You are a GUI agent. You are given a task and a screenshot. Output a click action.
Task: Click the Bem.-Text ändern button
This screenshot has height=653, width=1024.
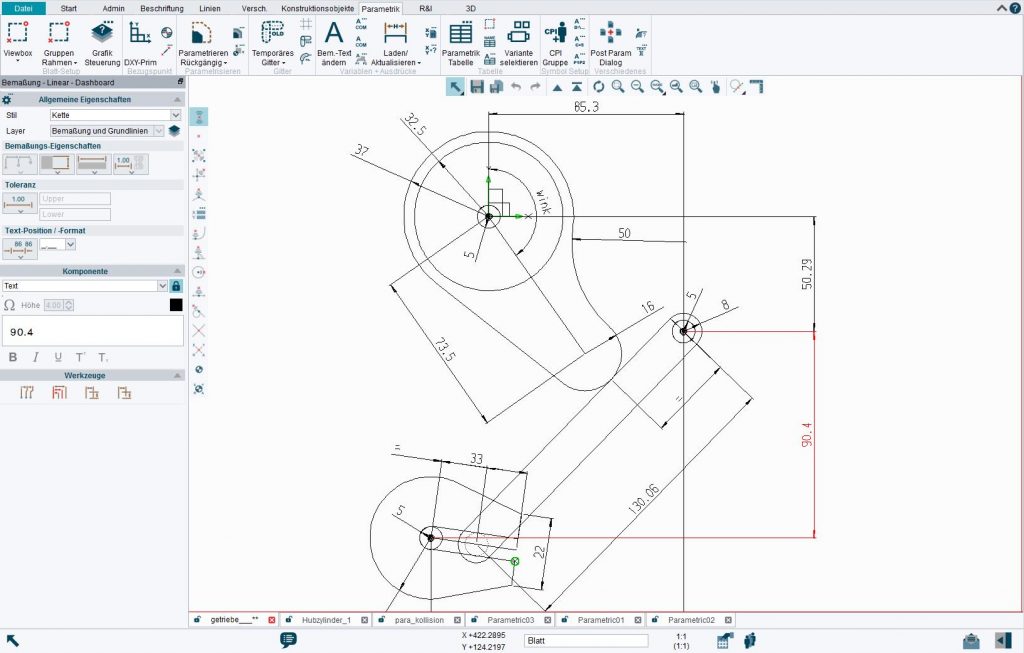point(333,40)
